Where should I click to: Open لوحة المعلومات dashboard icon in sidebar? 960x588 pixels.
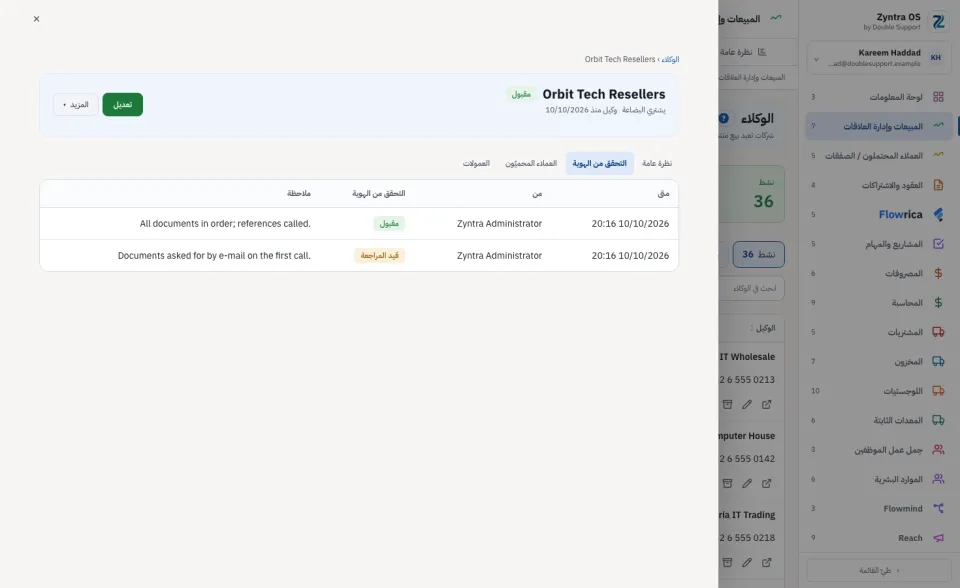tap(938, 97)
